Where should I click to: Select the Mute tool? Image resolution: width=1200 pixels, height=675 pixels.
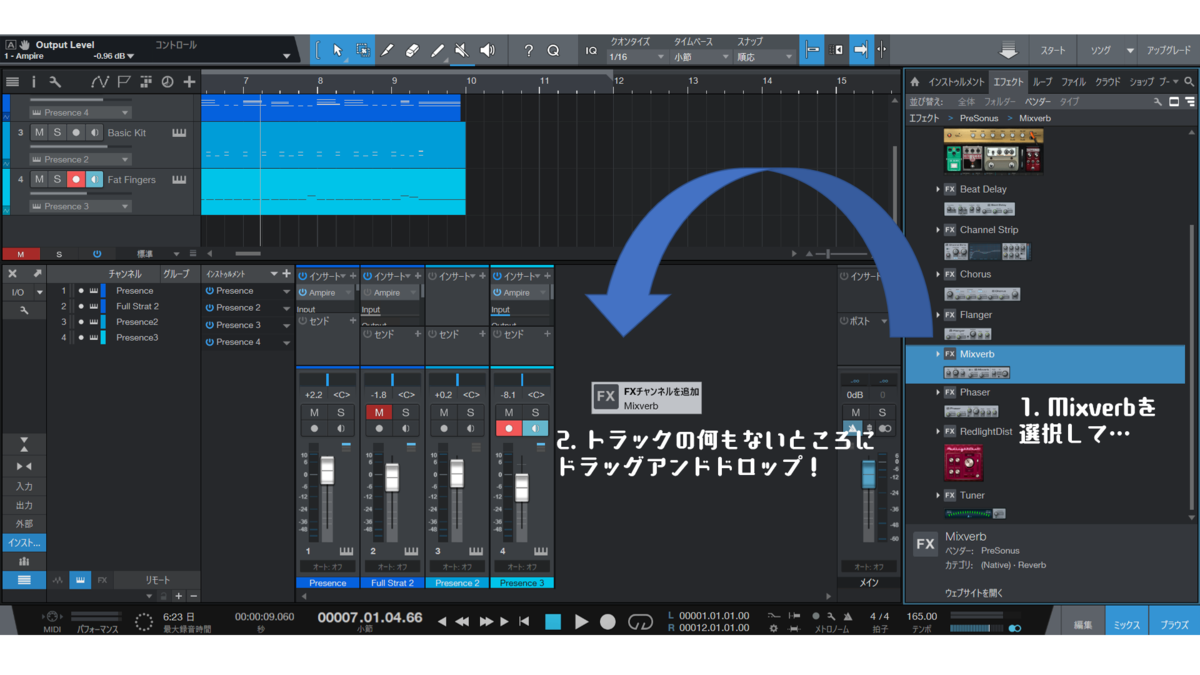point(462,50)
